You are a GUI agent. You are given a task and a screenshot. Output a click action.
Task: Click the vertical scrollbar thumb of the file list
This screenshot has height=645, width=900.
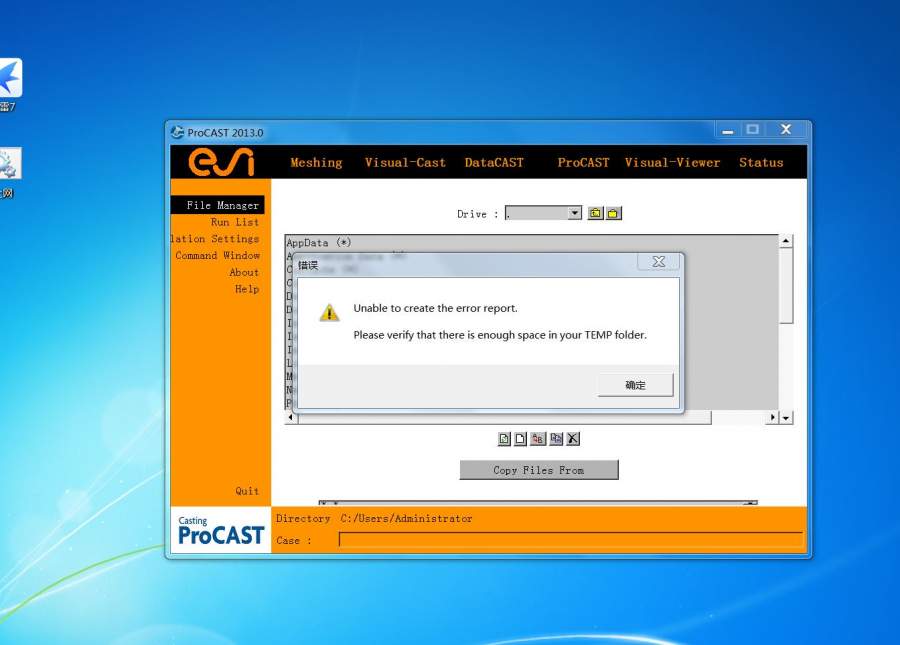click(786, 286)
